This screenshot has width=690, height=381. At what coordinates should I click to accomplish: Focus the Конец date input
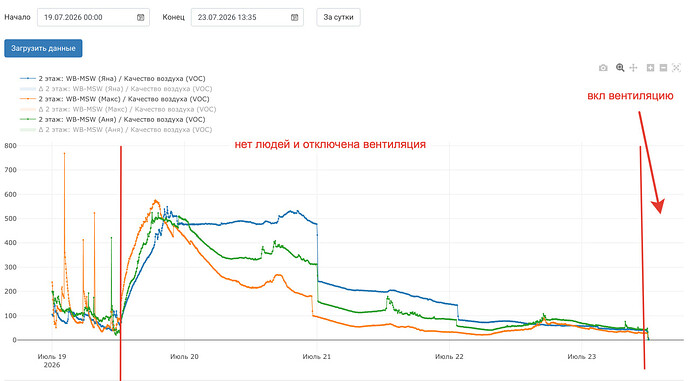[x=247, y=18]
